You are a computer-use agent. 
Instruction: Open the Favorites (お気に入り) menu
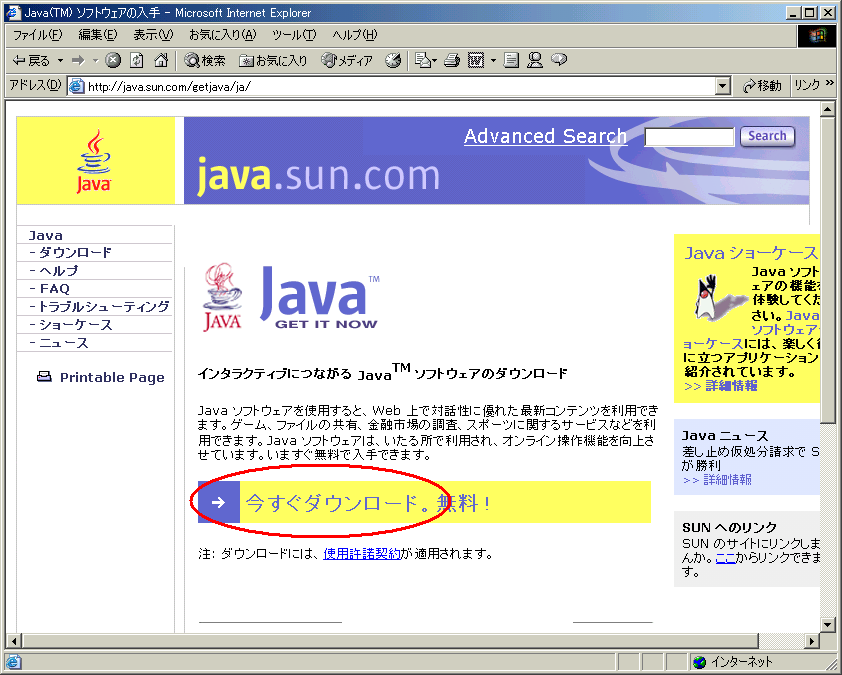click(222, 35)
